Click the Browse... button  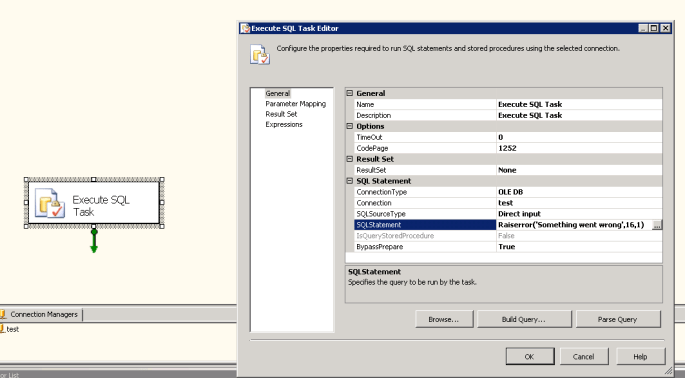(x=444, y=319)
